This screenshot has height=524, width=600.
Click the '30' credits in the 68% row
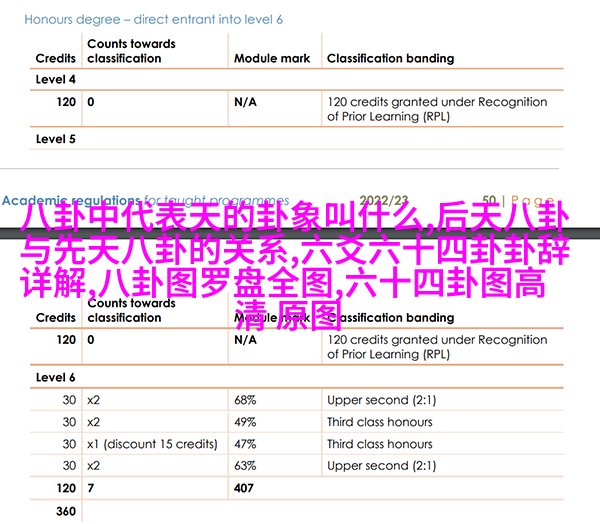click(x=69, y=400)
